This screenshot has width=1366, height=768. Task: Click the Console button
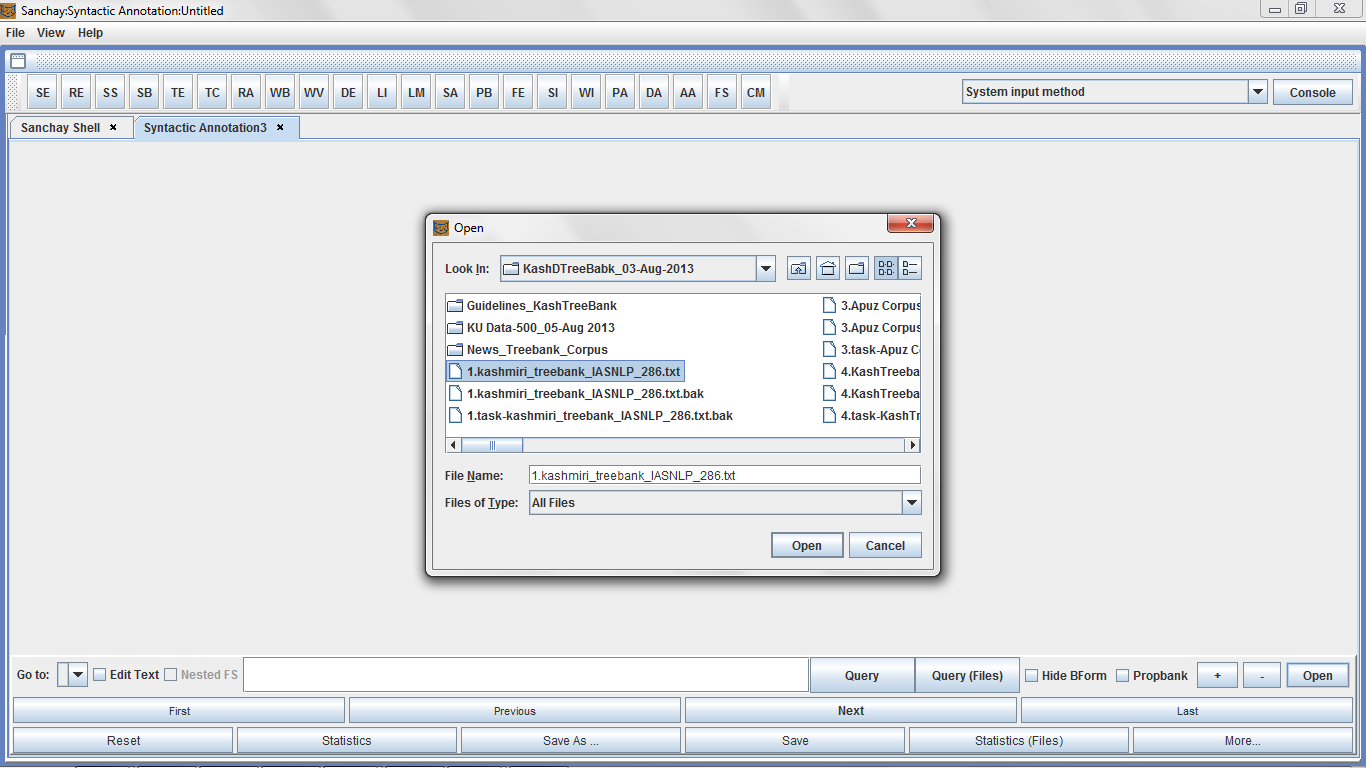point(1312,92)
